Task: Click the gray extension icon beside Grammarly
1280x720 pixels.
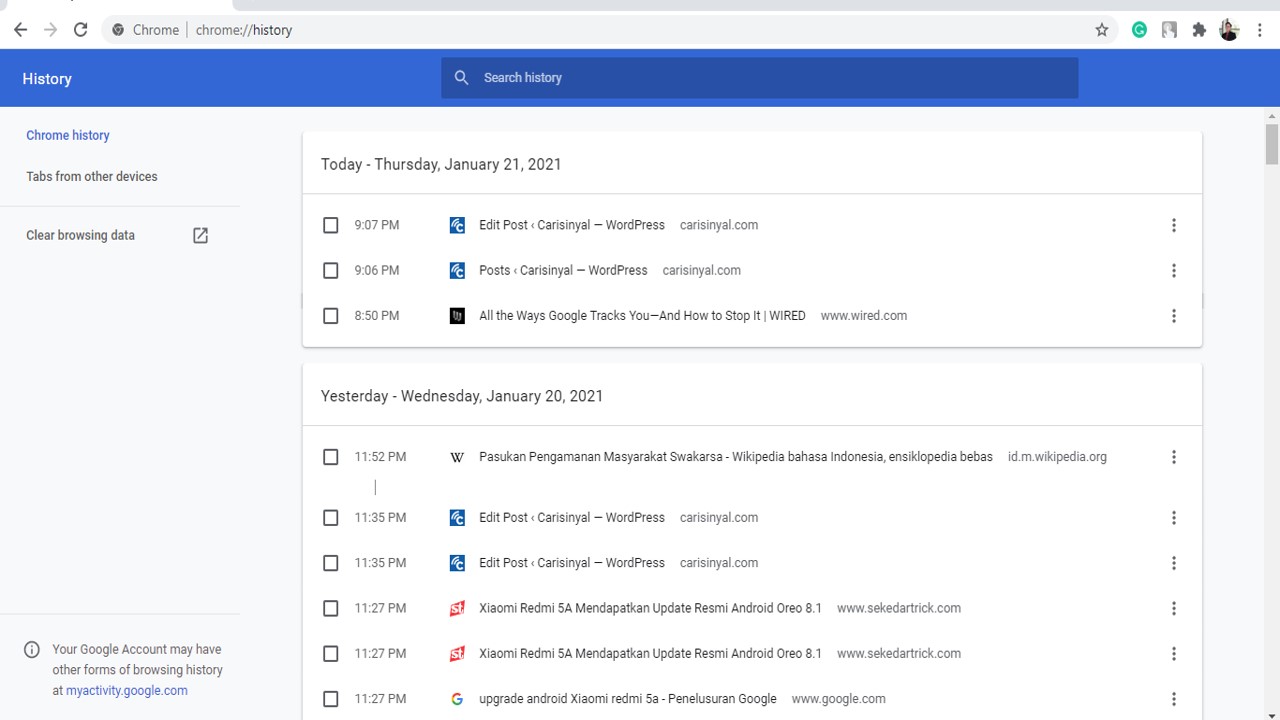Action: pos(1169,30)
